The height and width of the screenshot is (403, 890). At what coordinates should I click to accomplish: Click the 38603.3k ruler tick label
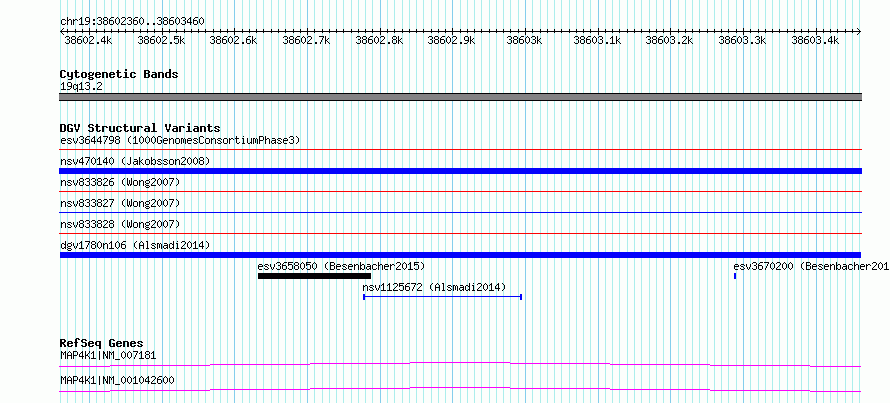pyautogui.click(x=742, y=40)
